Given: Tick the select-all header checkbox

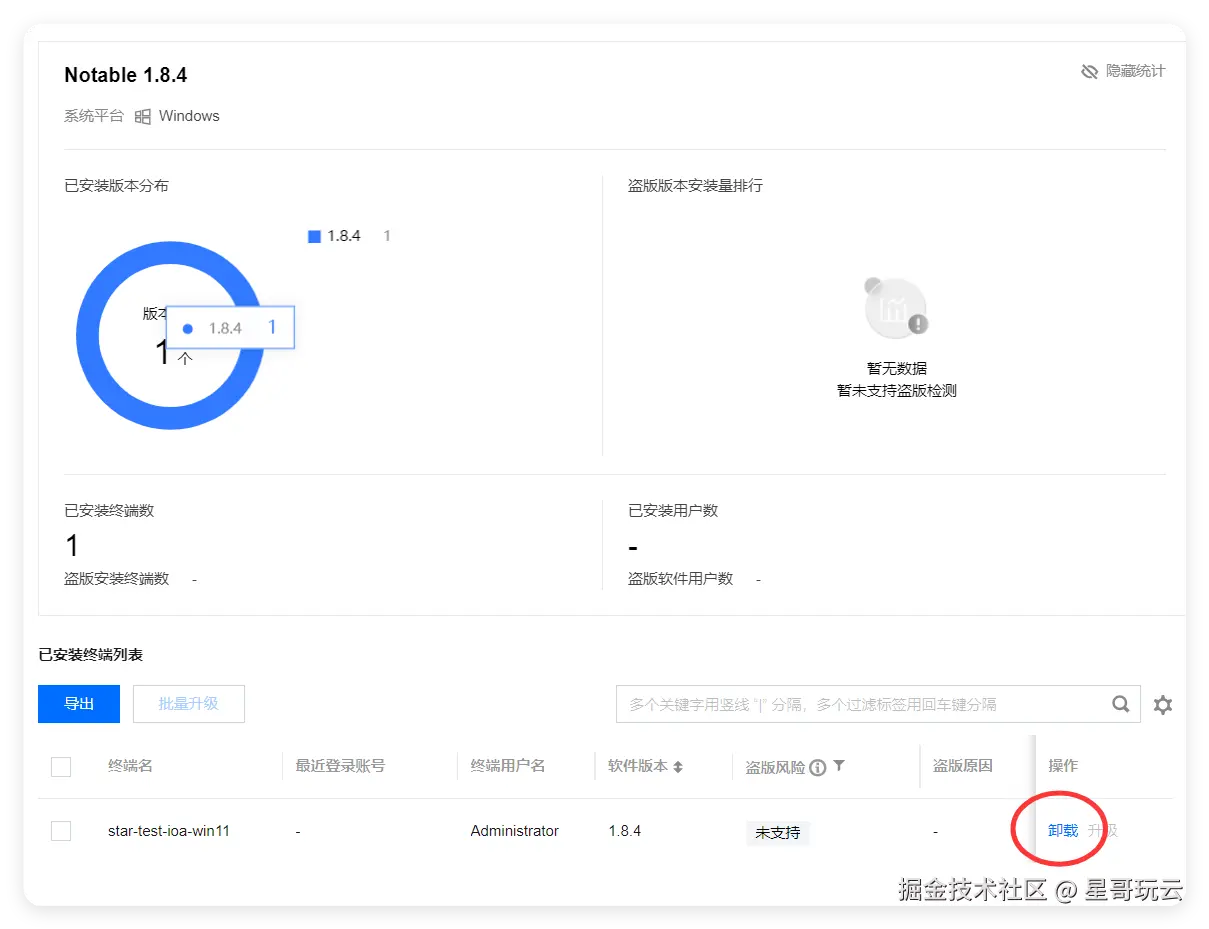Looking at the screenshot, I should pyautogui.click(x=61, y=767).
